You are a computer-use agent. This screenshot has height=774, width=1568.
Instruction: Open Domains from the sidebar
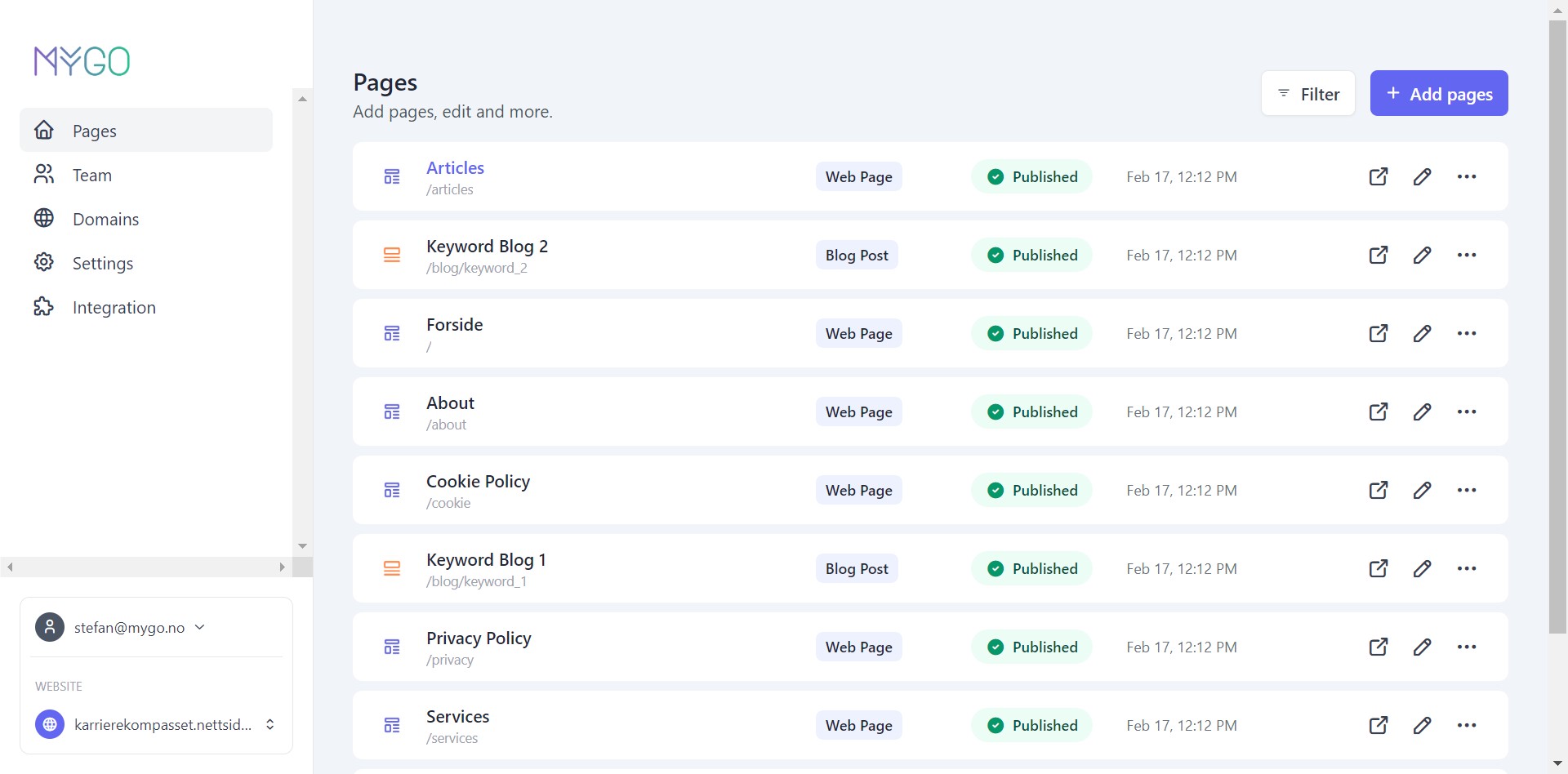coord(105,220)
